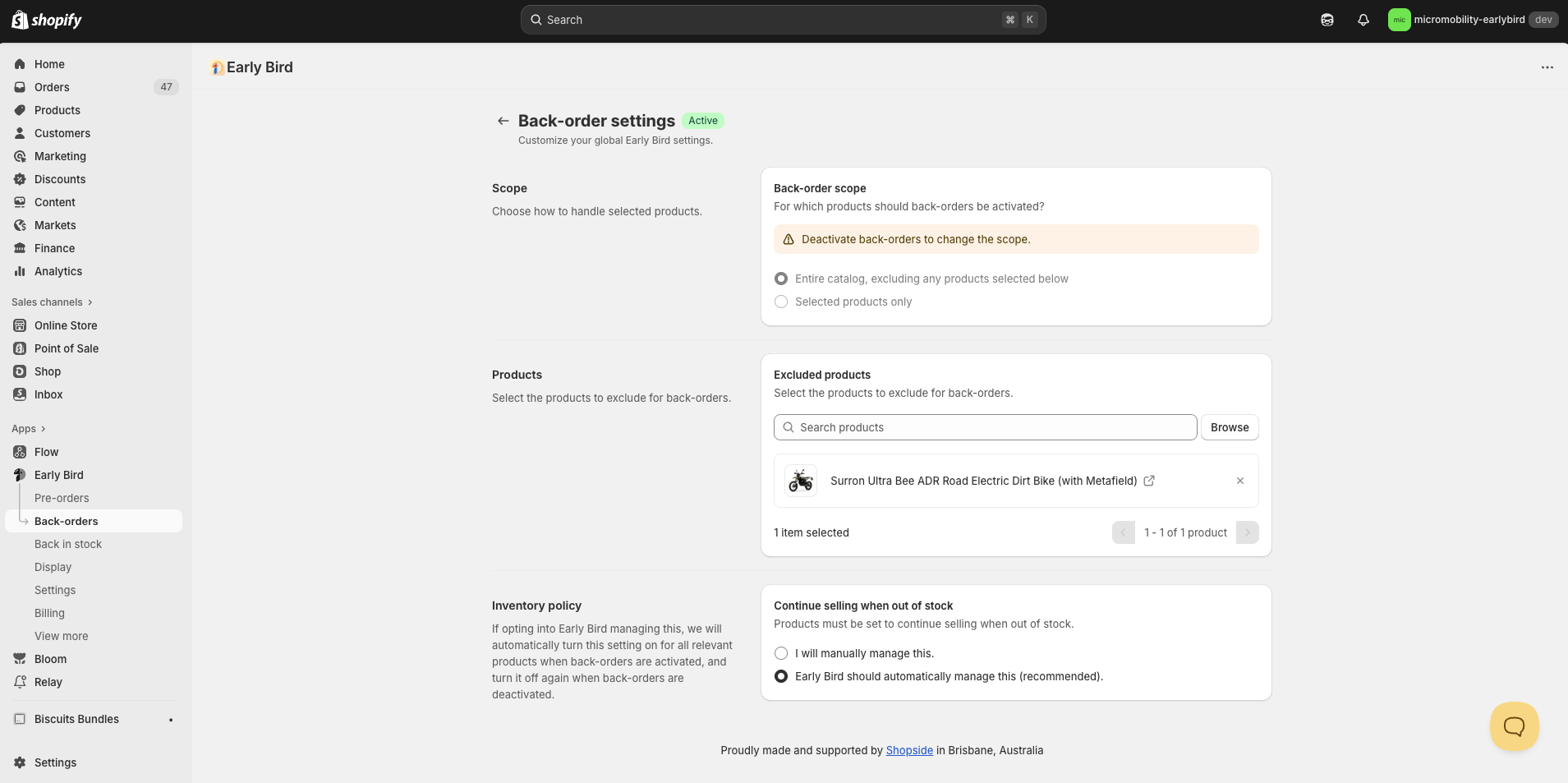Viewport: 1568px width, 783px height.
Task: Remove Surron Ultra Bee from excluded products
Action: pyautogui.click(x=1240, y=481)
